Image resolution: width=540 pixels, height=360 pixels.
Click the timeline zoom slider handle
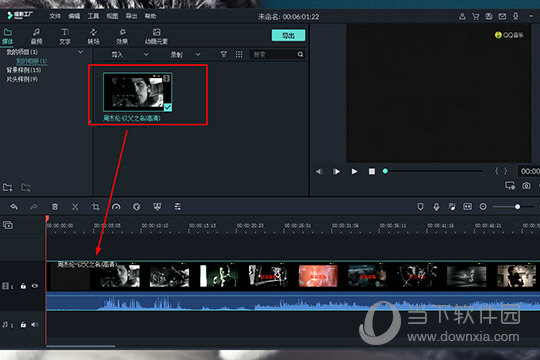click(x=517, y=207)
